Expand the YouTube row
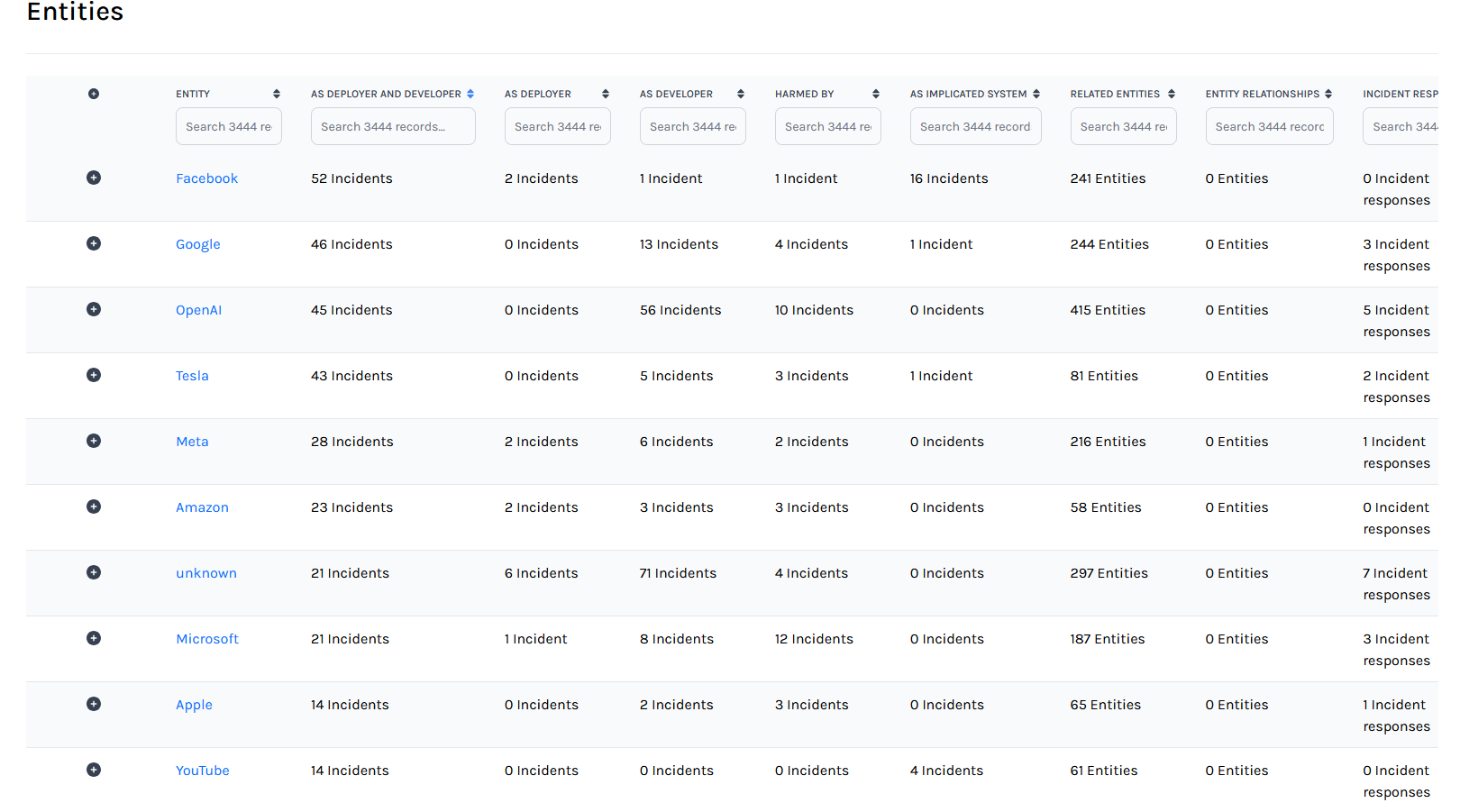This screenshot has width=1460, height=812. point(94,770)
